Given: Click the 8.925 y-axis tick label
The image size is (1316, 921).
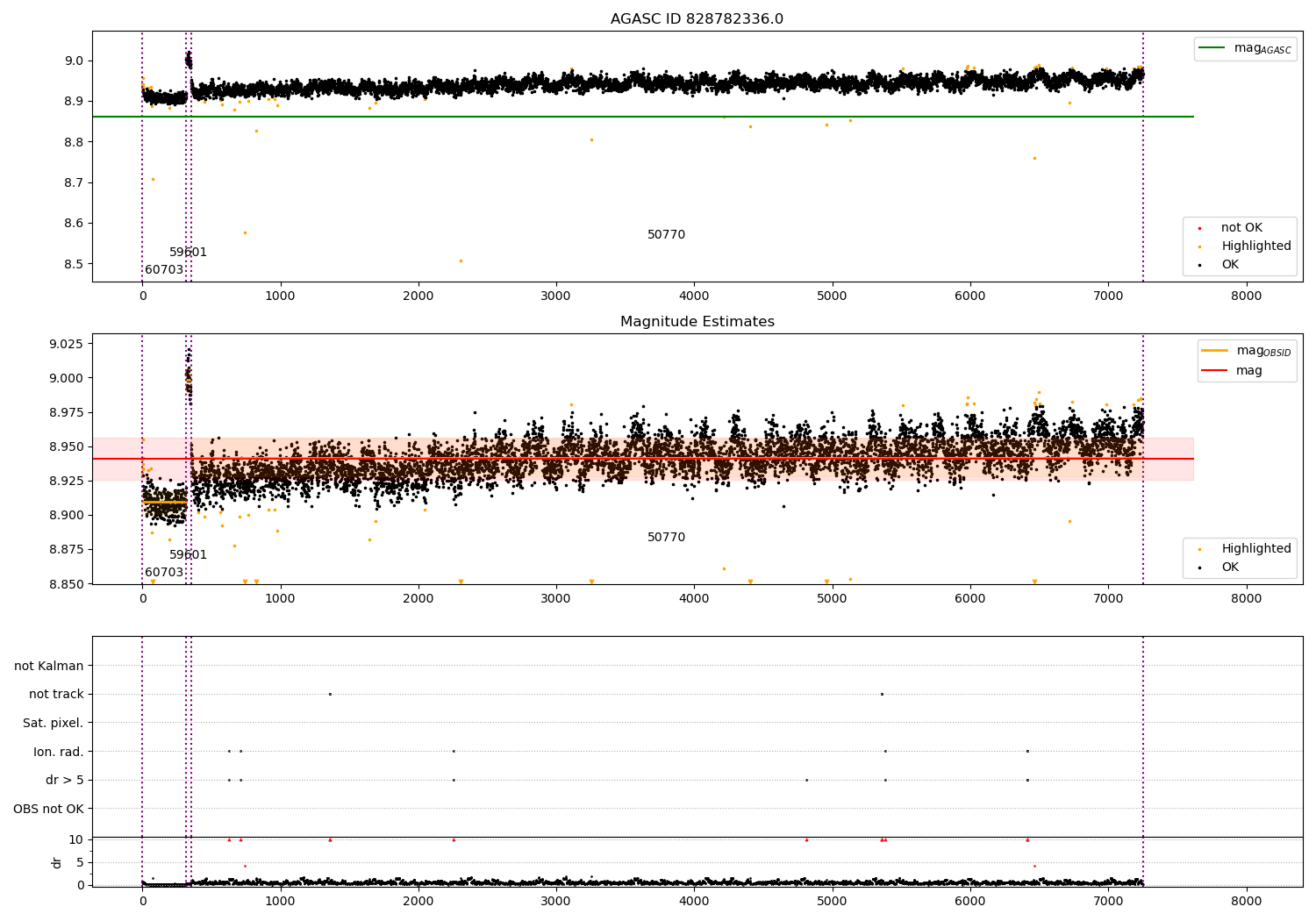Looking at the screenshot, I should [x=67, y=482].
